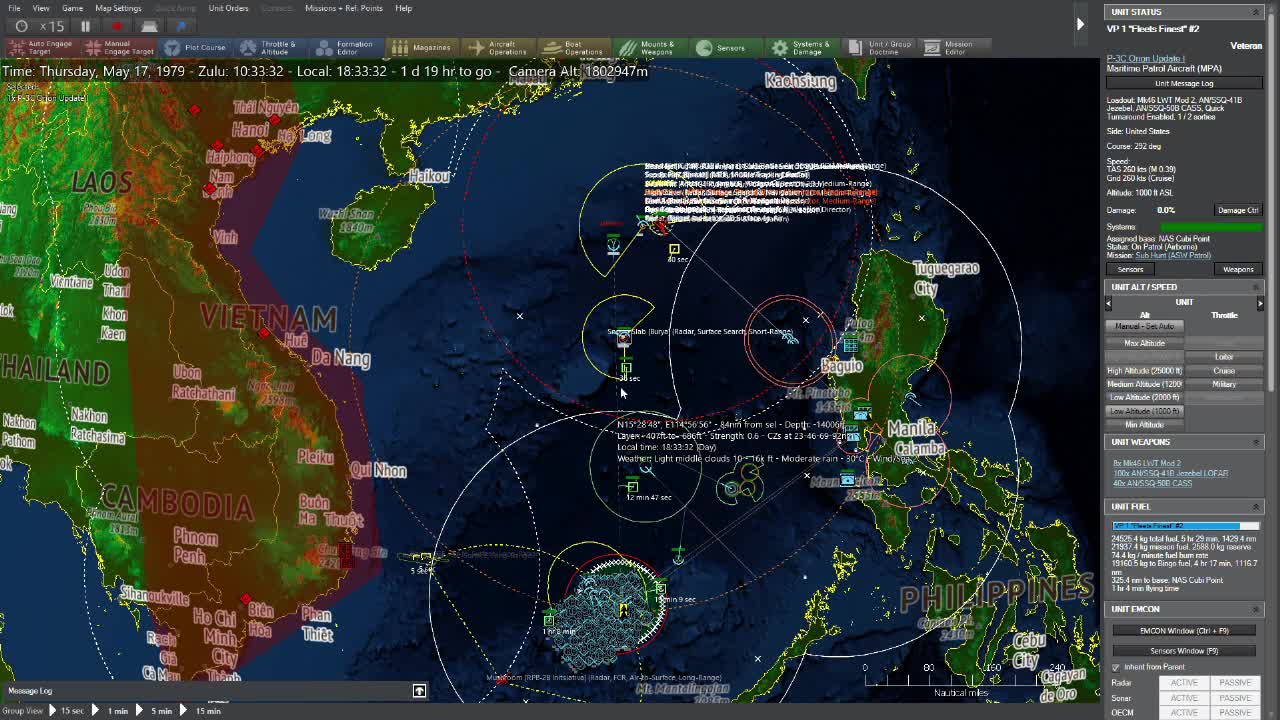Open Missions + Ref. Points menu
1280x720 pixels.
pyautogui.click(x=344, y=8)
